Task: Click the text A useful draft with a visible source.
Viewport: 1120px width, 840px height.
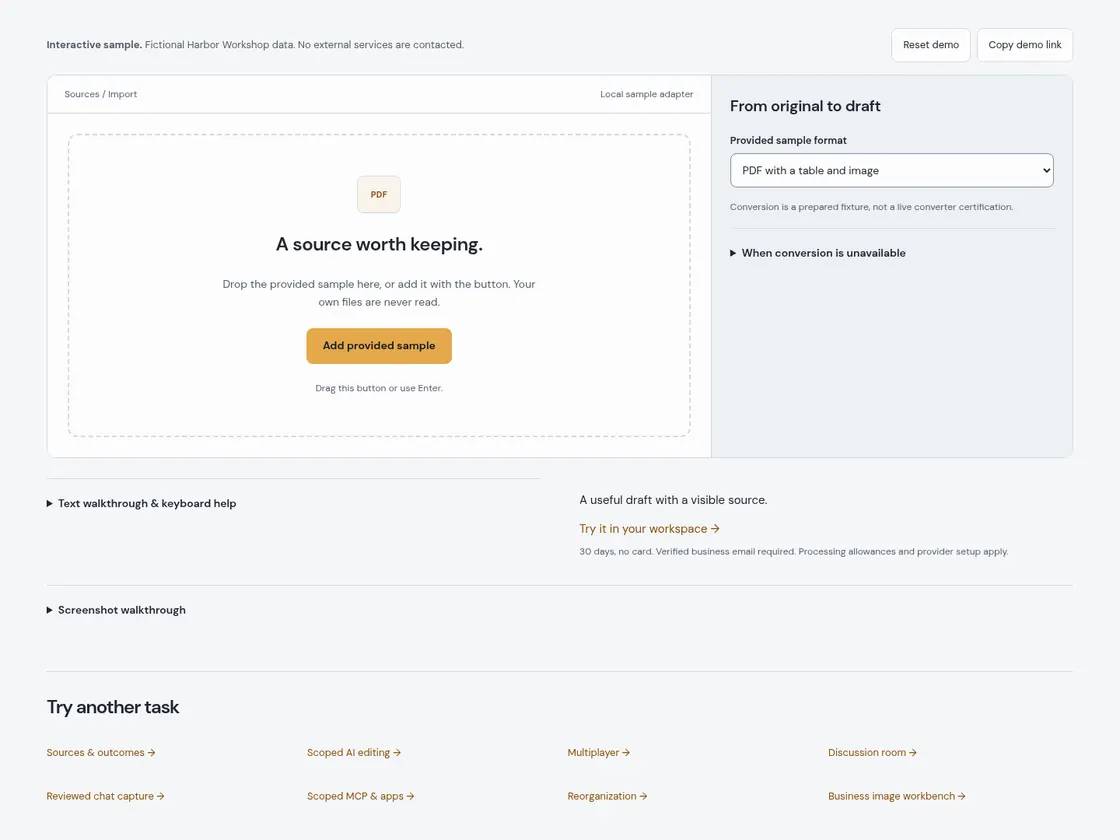Action: click(673, 500)
